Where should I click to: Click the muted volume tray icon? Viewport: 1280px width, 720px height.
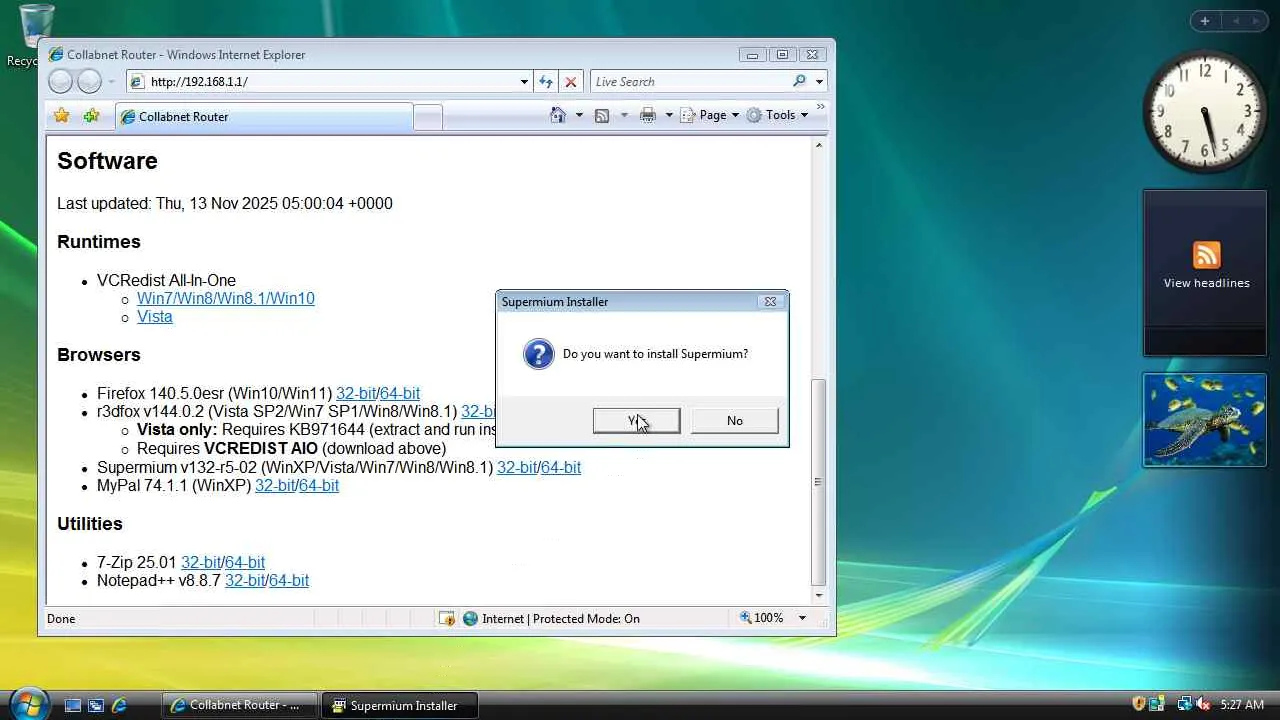[1203, 705]
